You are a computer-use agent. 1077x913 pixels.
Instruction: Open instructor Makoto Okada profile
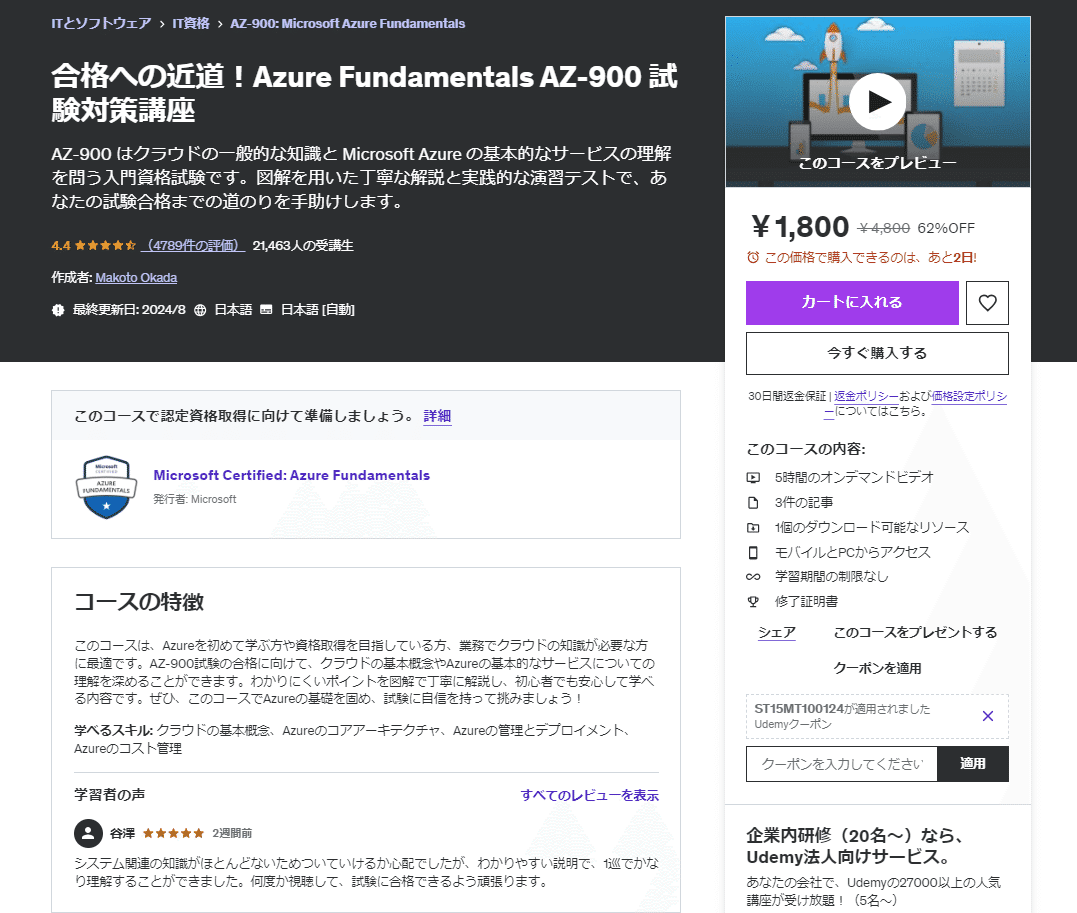coord(136,278)
